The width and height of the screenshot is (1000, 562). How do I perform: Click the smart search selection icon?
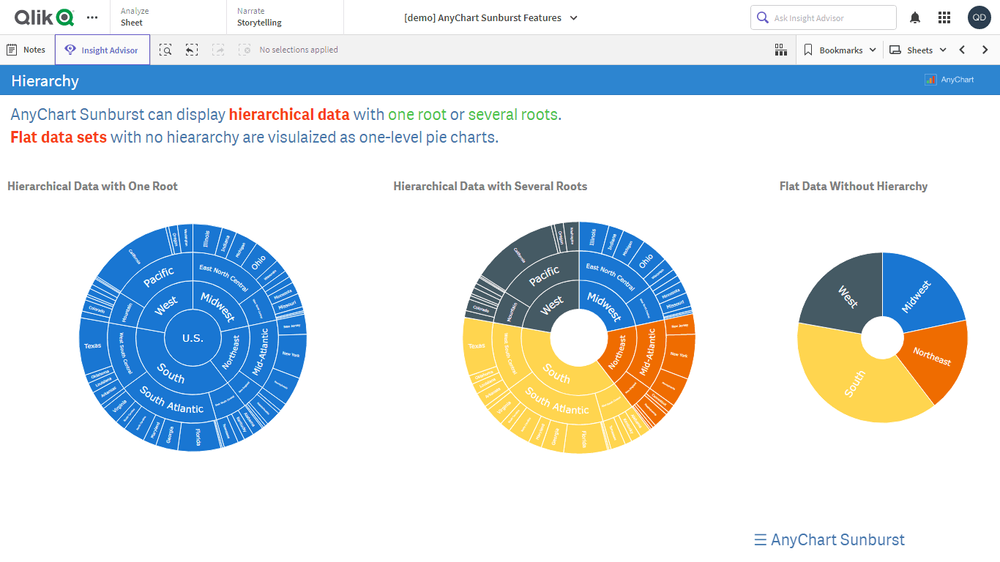coord(166,50)
